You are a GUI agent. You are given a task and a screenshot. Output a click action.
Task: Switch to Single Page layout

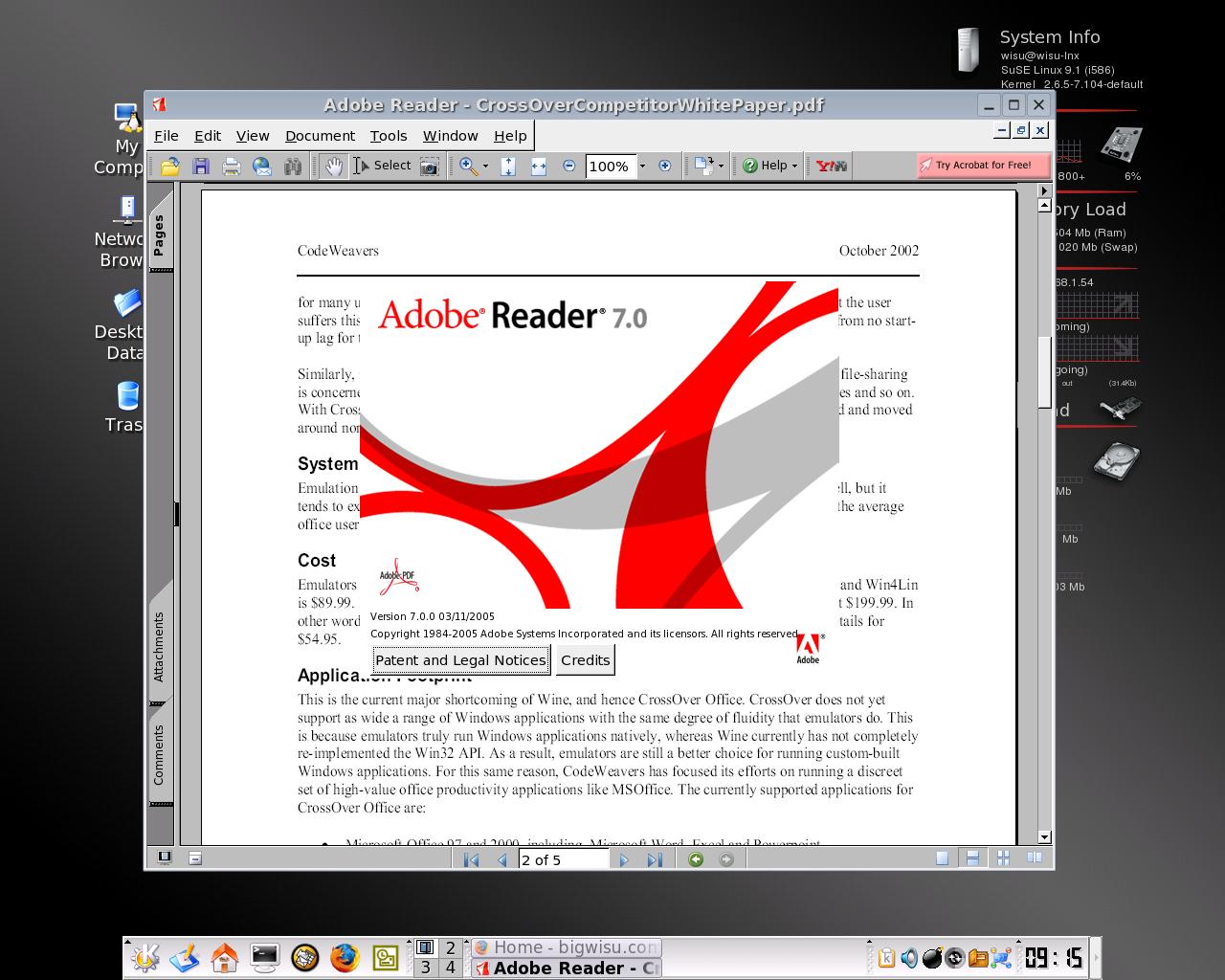click(x=942, y=858)
